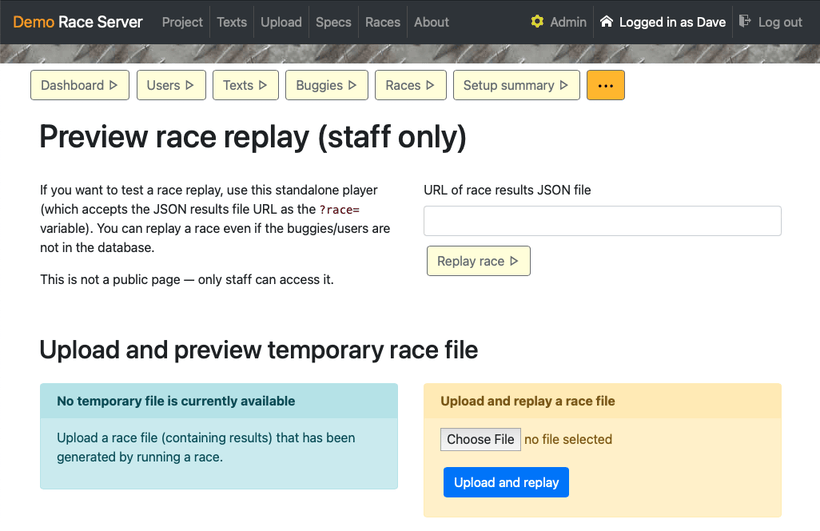This screenshot has height=531, width=820.
Task: Open the yellow Texts admin button
Action: [x=245, y=85]
